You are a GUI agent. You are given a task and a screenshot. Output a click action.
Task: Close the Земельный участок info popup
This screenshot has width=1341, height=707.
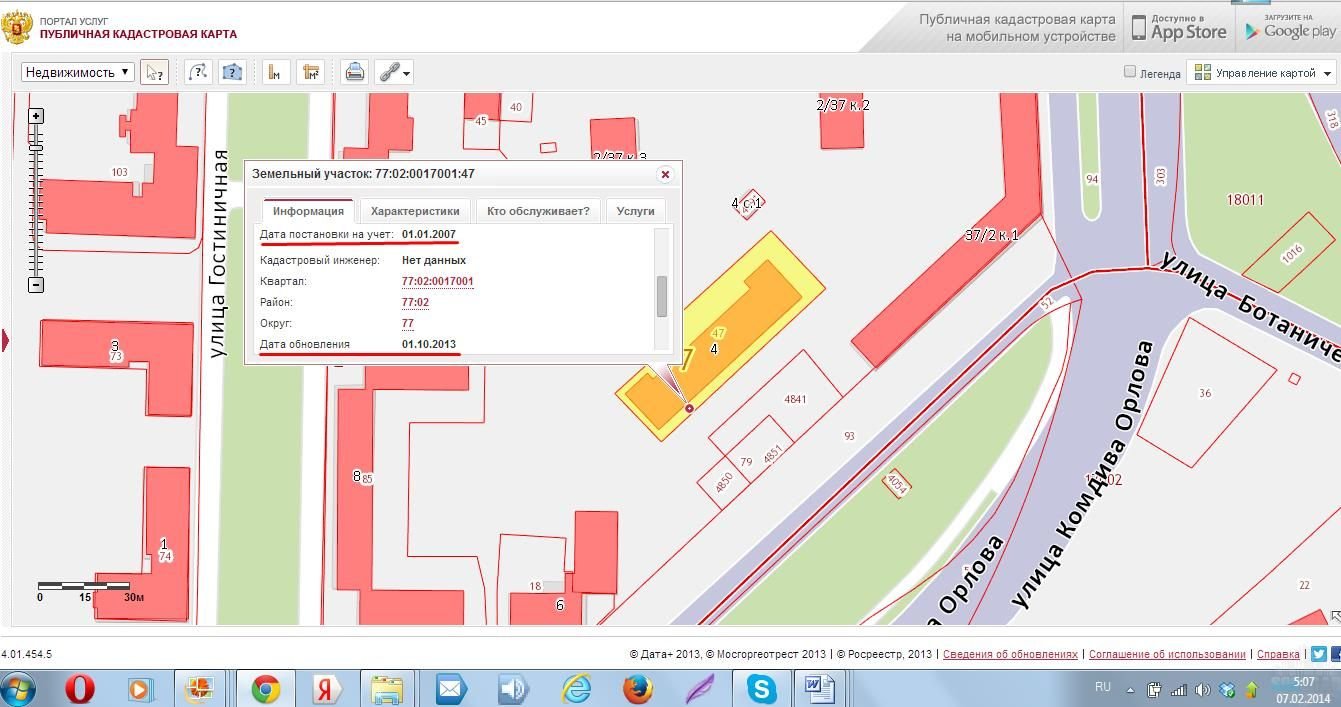point(665,174)
